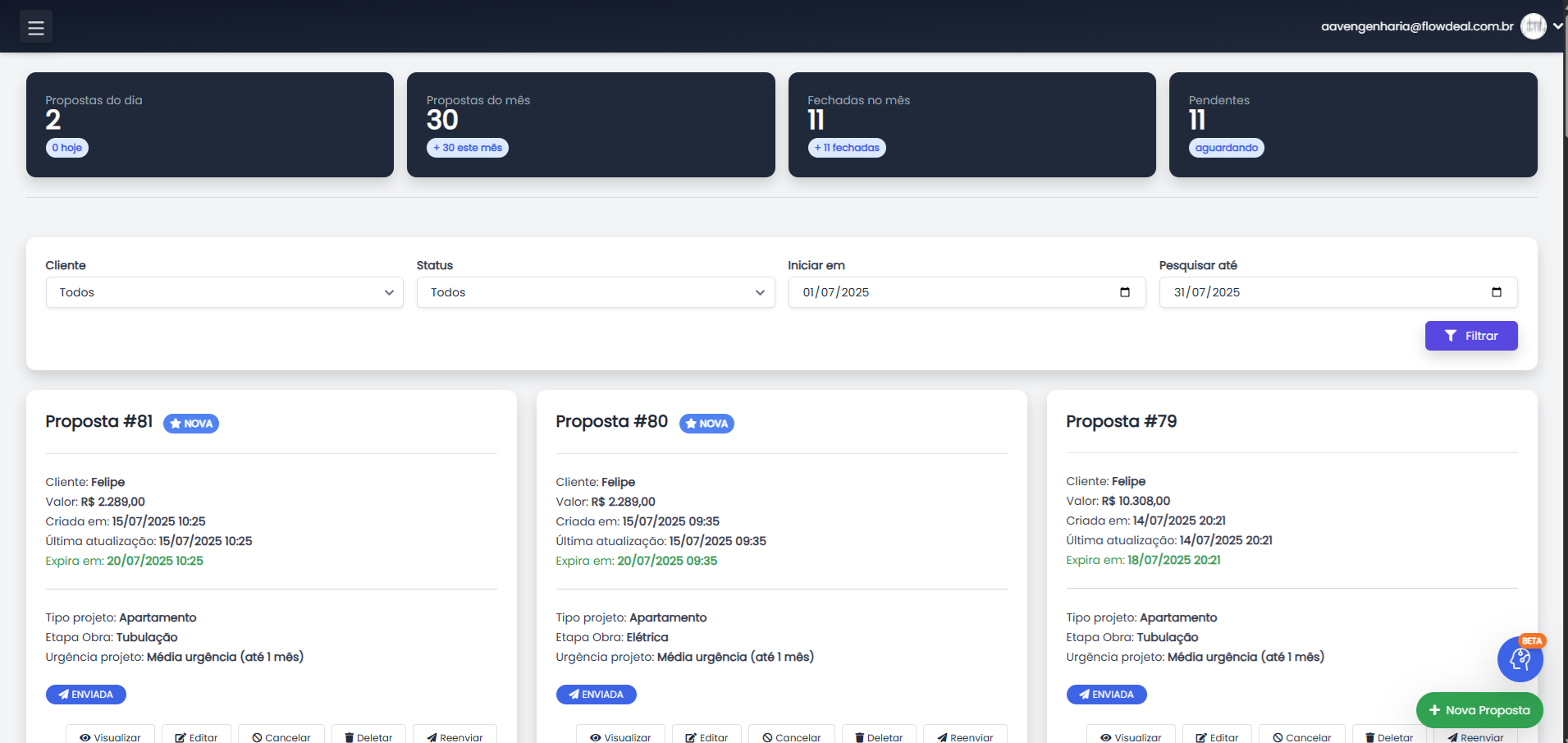Expand the account menu chevron
1568x743 pixels.
[1557, 26]
